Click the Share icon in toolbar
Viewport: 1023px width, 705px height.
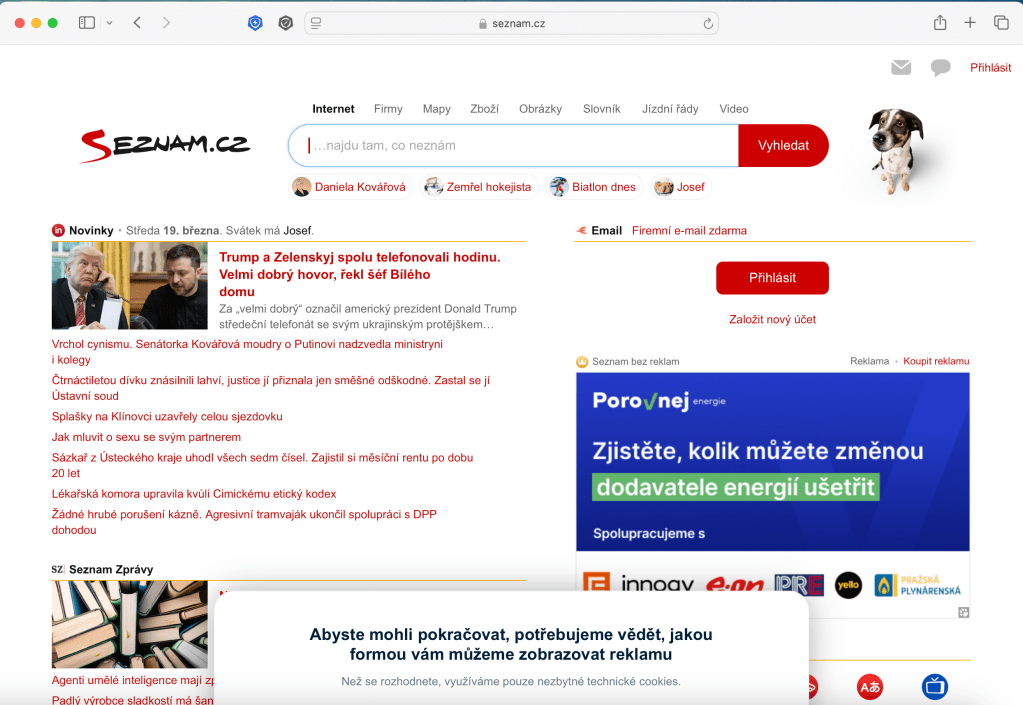pos(940,23)
